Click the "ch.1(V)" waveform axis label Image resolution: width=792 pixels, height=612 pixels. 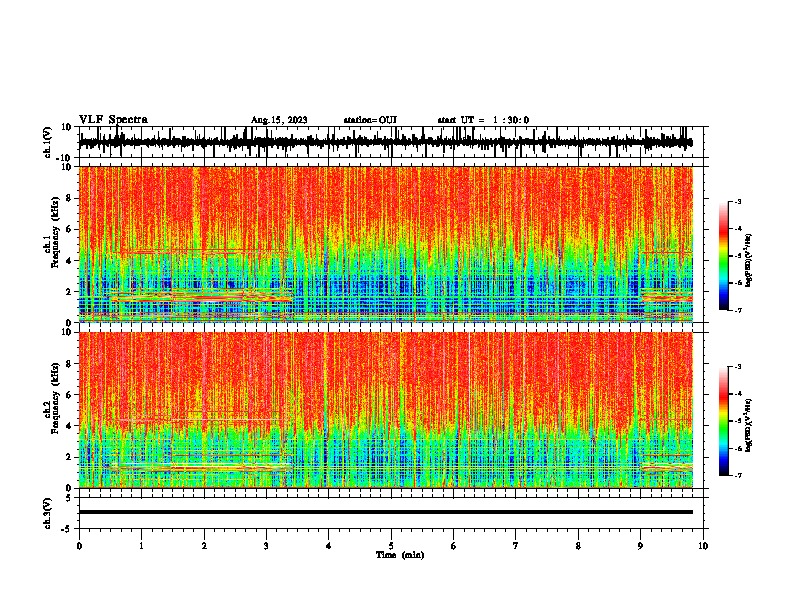(47, 142)
